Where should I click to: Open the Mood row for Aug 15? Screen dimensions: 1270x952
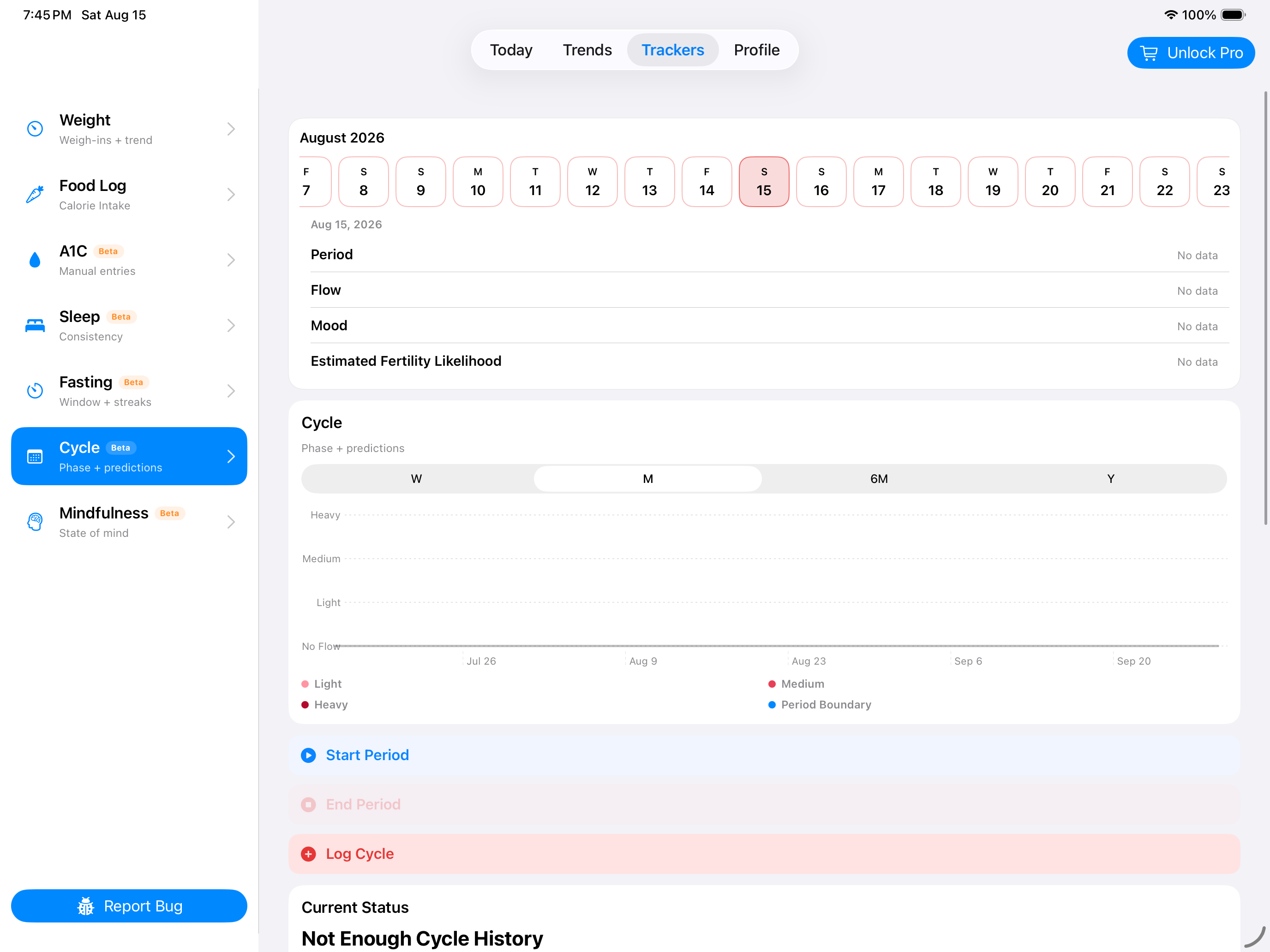[769, 326]
